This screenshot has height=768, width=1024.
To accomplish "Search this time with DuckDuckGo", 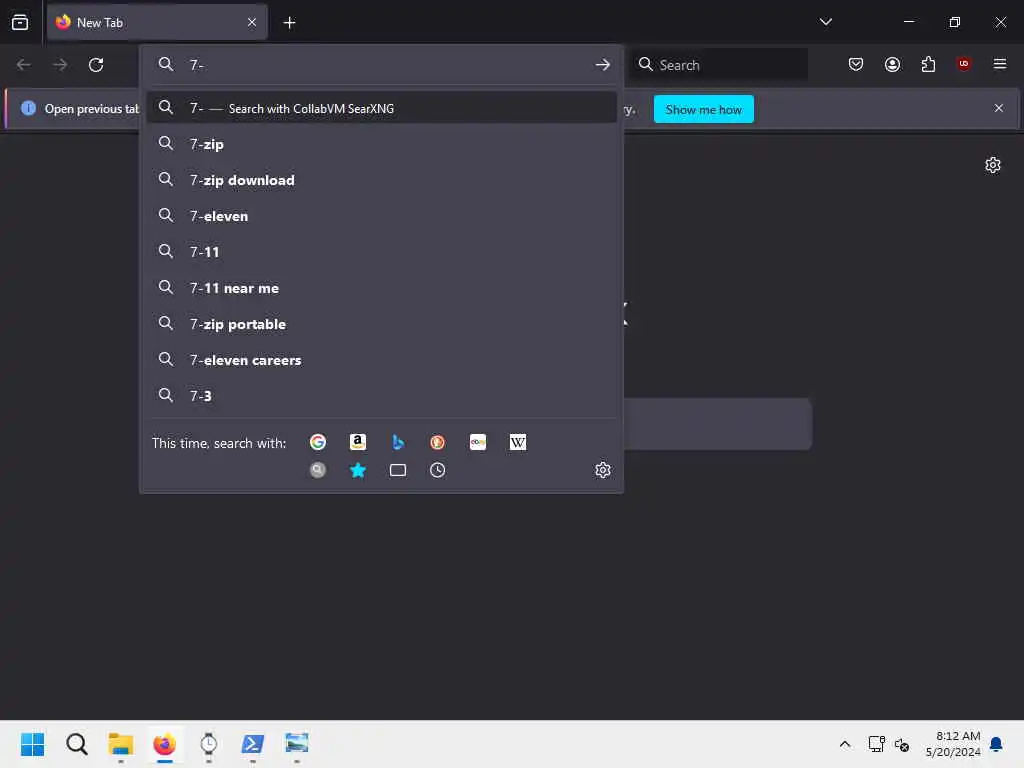I will point(438,442).
